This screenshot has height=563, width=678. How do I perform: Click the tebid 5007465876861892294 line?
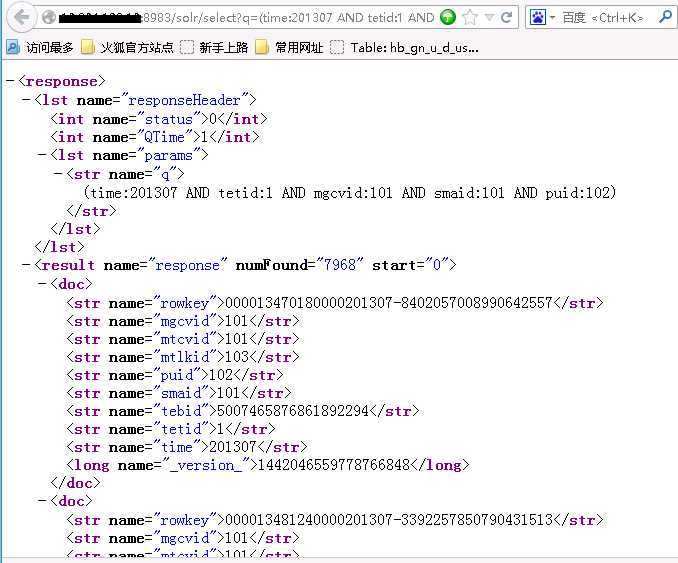pos(243,410)
